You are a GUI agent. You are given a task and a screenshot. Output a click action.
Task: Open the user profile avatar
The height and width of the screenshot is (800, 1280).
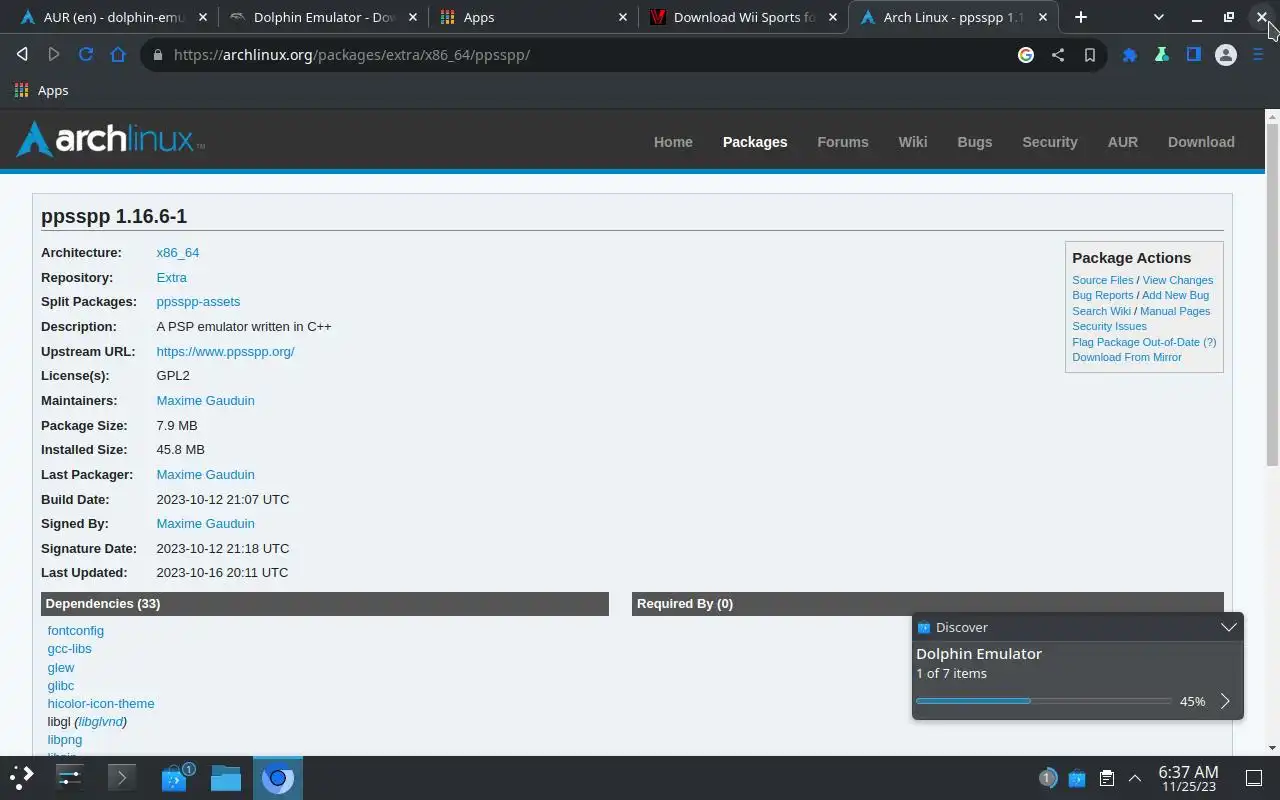click(1226, 55)
